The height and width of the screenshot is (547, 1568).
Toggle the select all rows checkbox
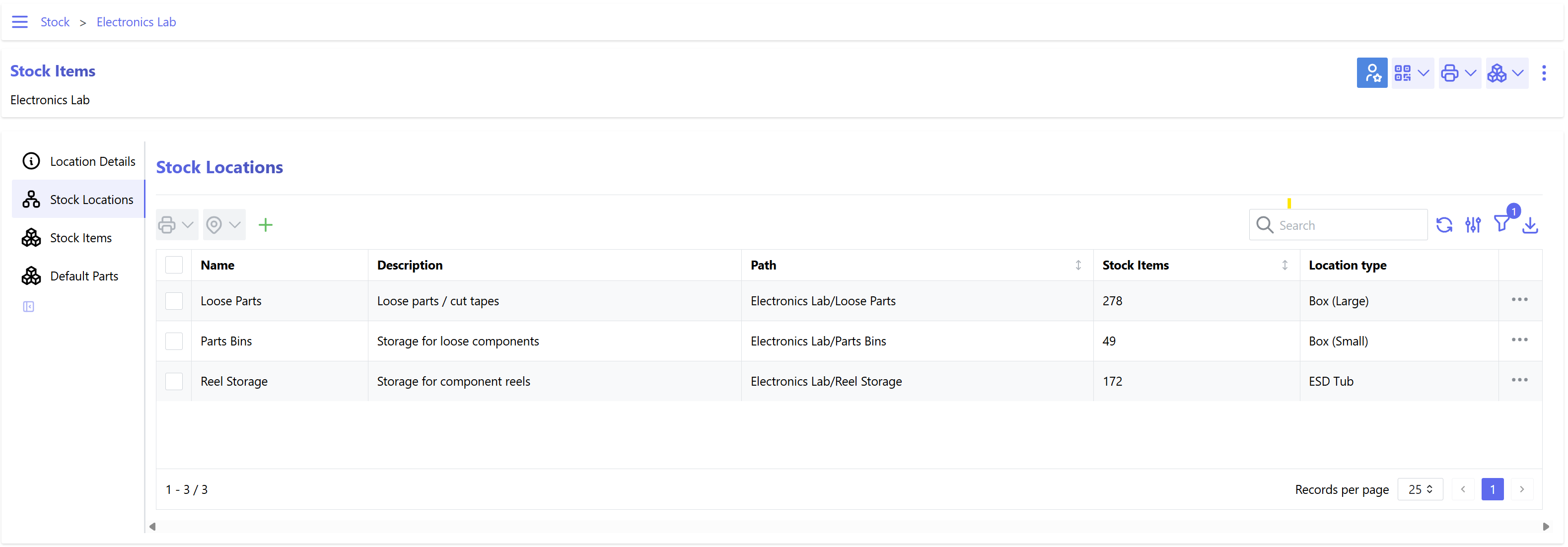pos(174,265)
